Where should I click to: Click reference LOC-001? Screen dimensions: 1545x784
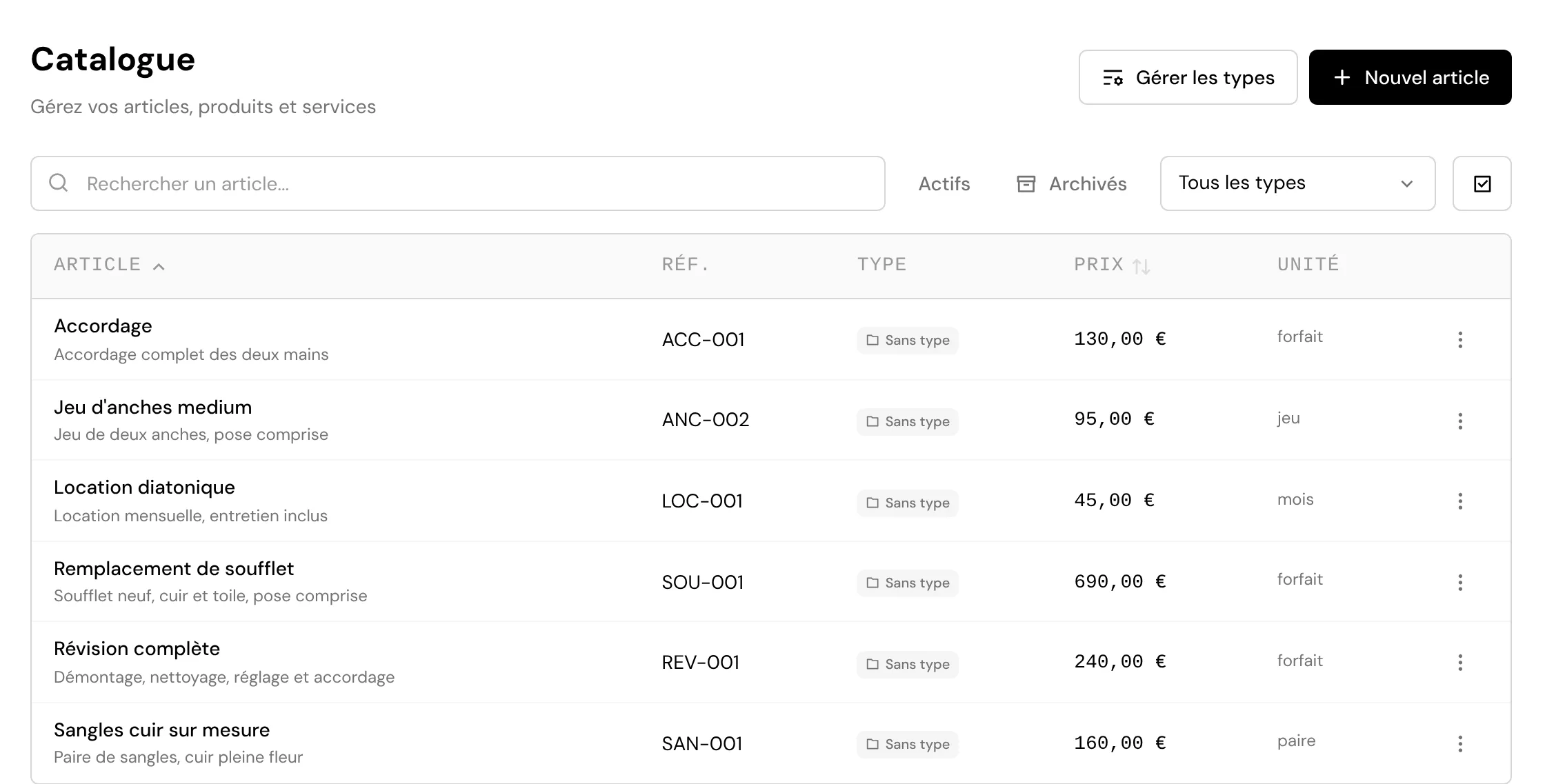tap(701, 501)
